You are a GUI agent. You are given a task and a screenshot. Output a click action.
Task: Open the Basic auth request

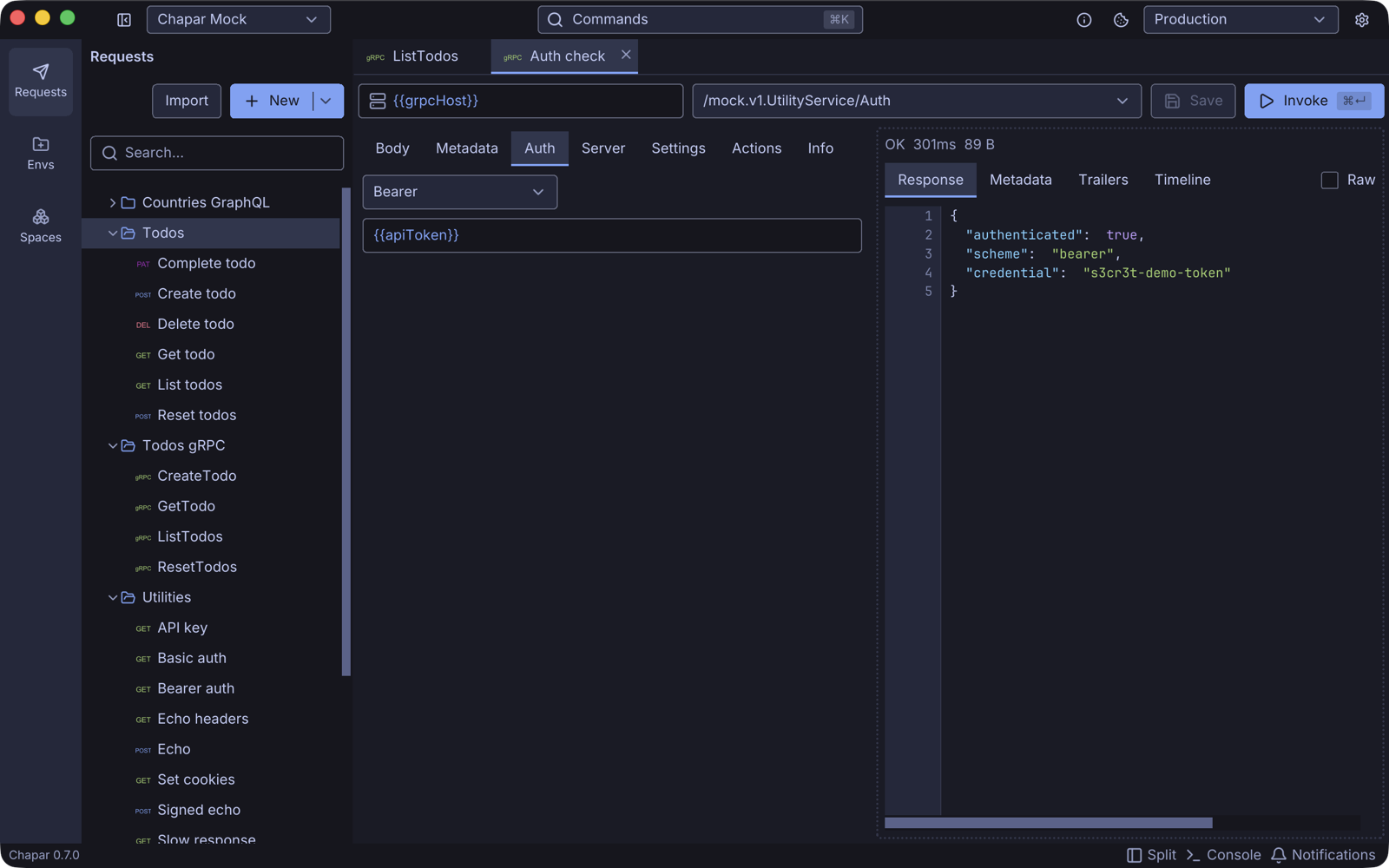click(x=211, y=658)
